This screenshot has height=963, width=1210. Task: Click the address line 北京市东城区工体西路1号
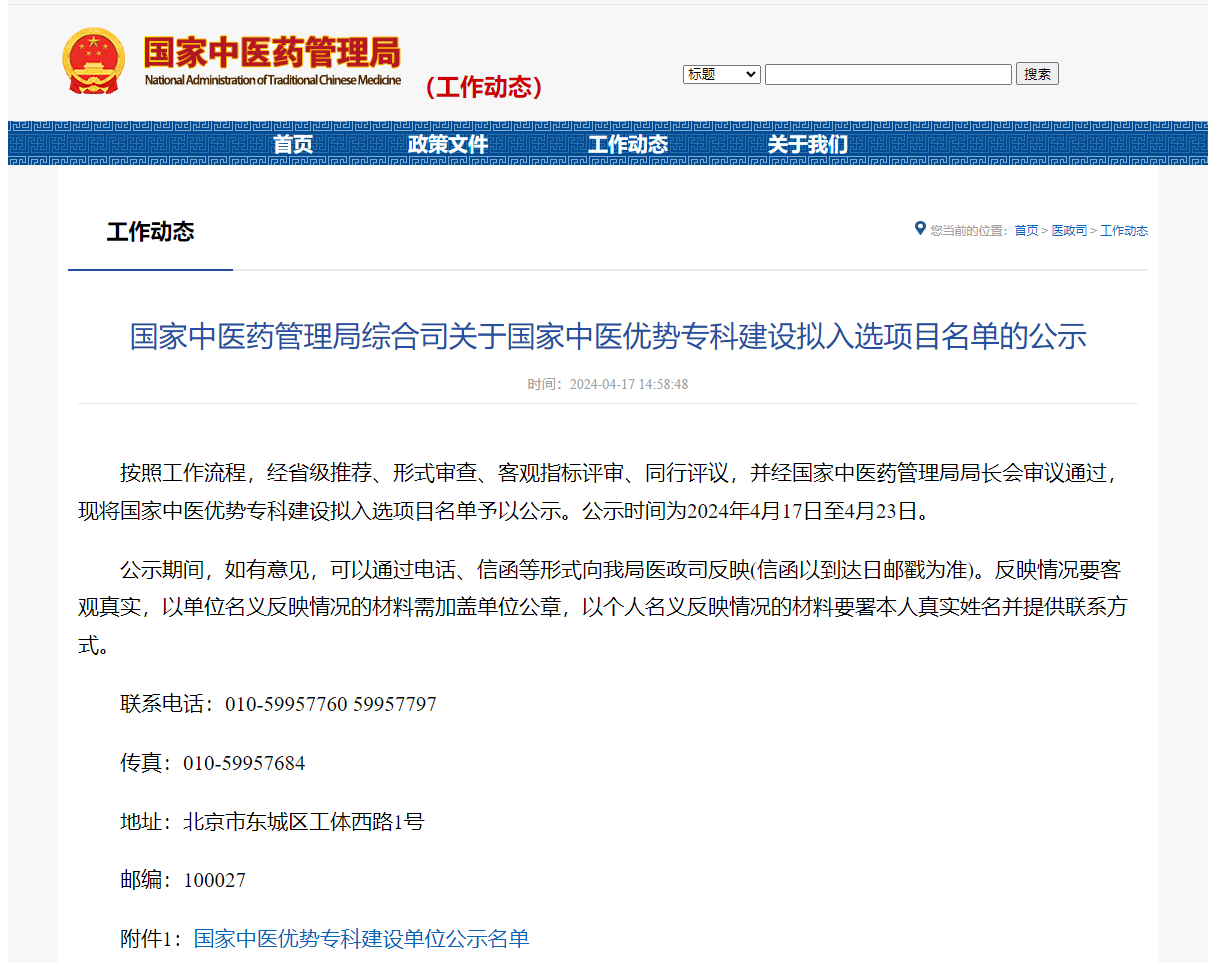pyautogui.click(x=272, y=822)
